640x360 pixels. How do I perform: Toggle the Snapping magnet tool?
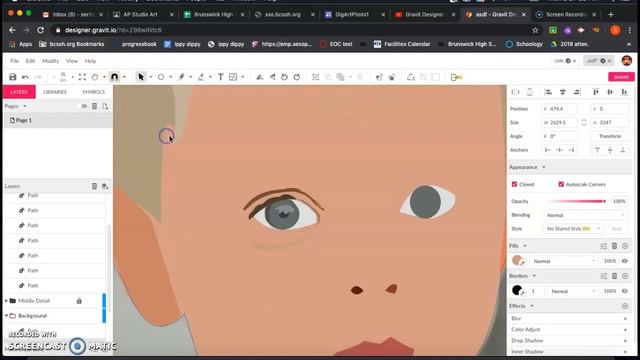tap(114, 77)
